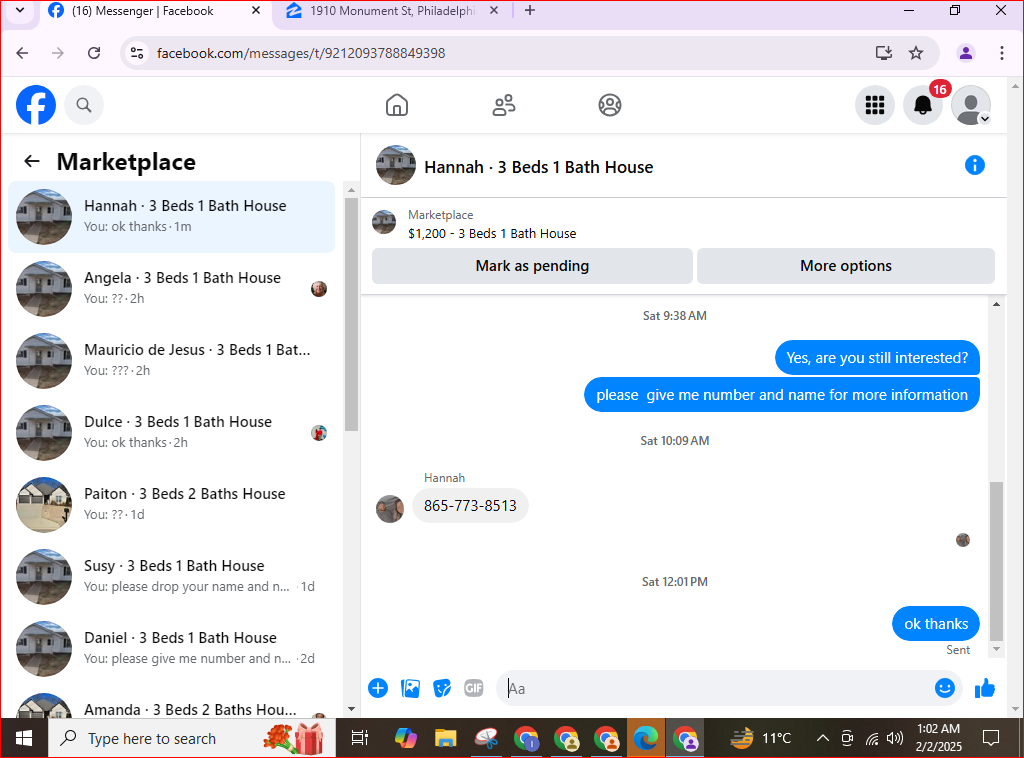The image size is (1024, 758).
Task: Open the Windows Start menu
Action: (x=24, y=738)
